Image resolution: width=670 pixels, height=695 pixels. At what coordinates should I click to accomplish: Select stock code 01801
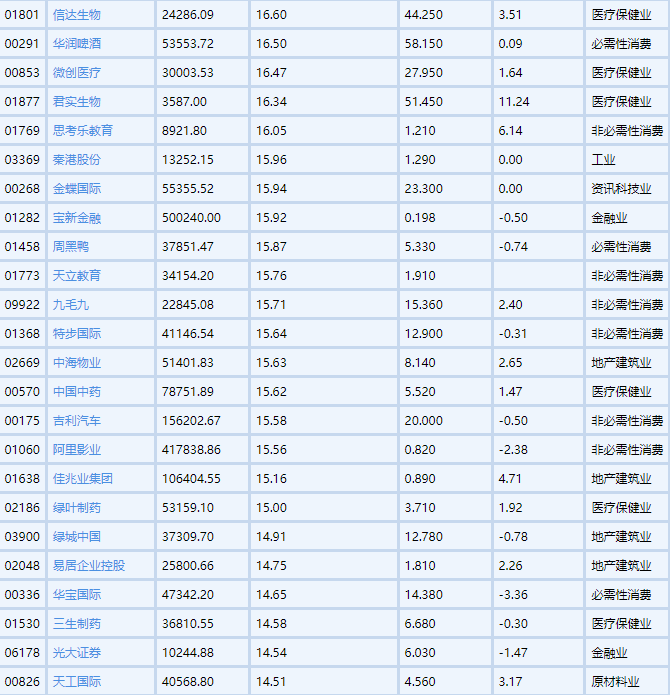pos(22,15)
